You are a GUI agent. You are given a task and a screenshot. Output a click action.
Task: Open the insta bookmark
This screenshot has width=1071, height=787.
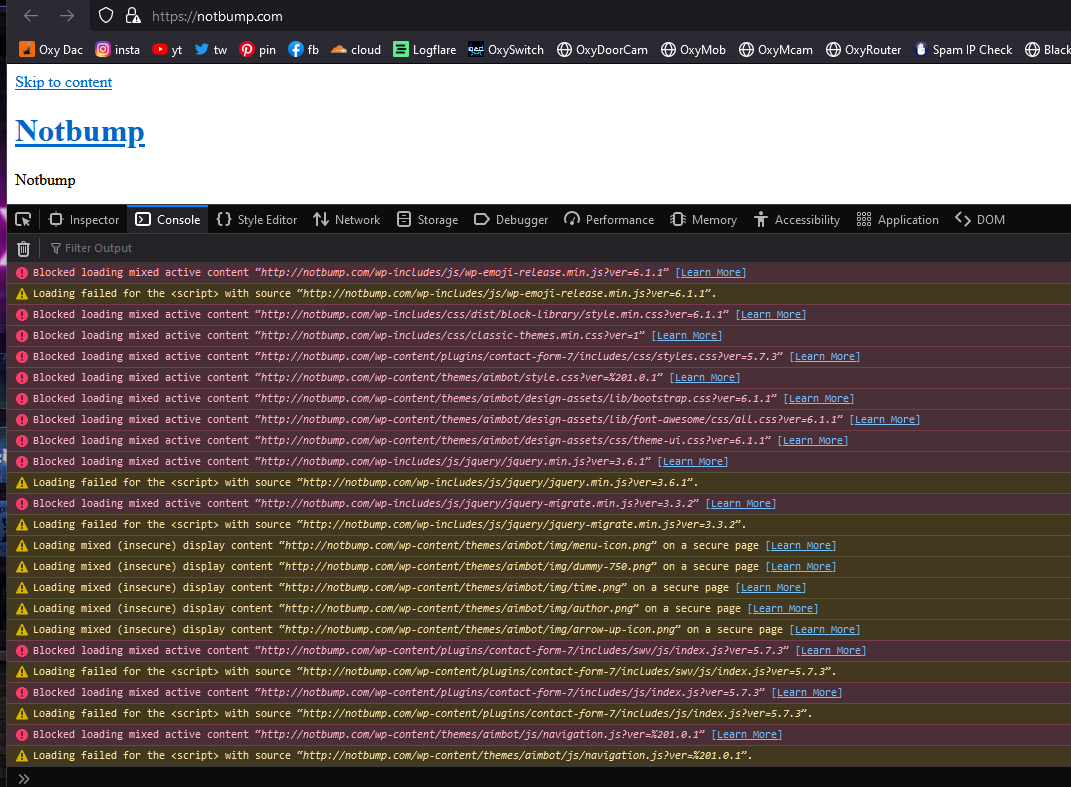[117, 49]
